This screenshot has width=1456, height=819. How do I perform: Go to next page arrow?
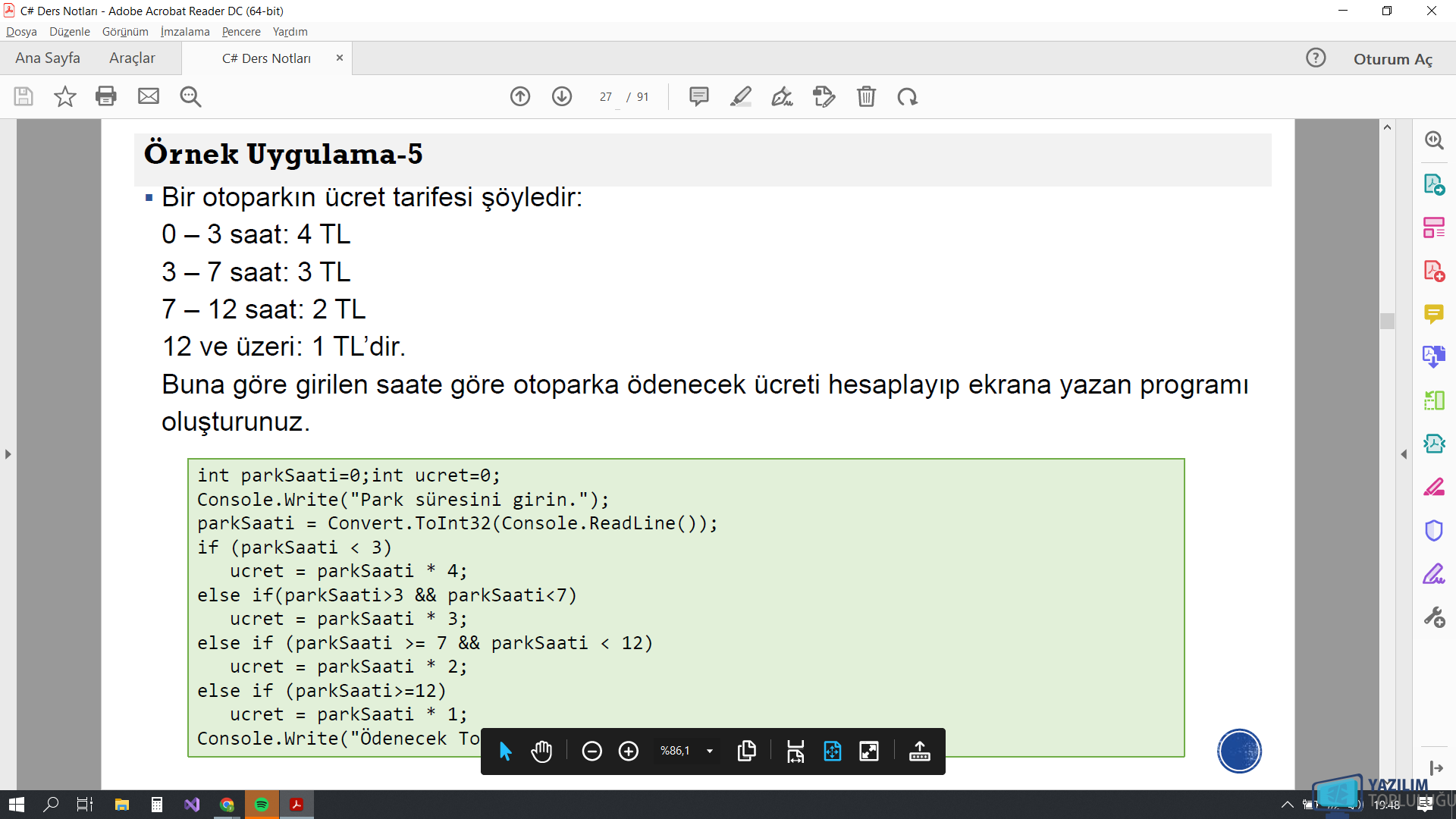[562, 96]
